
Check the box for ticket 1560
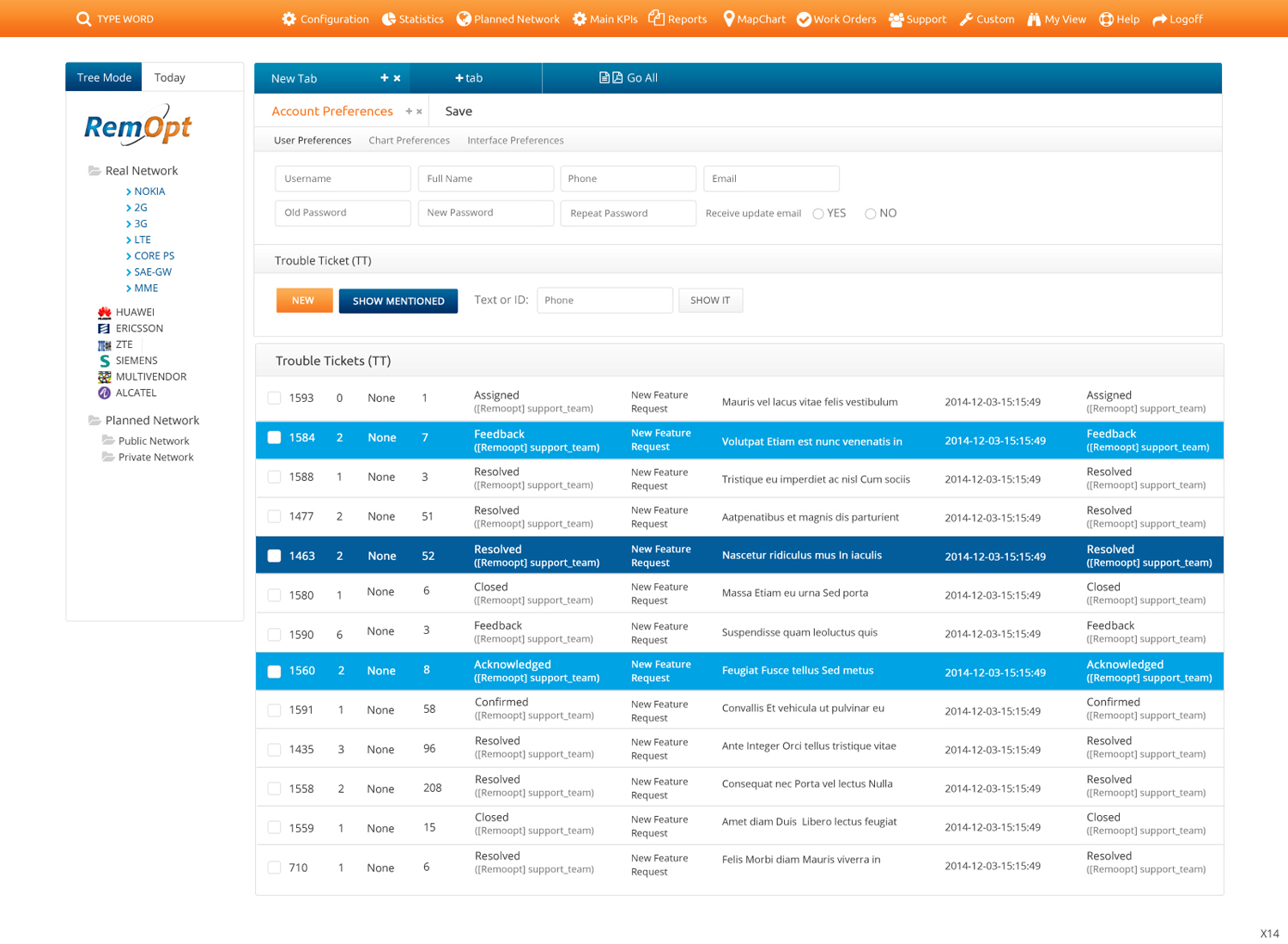click(x=274, y=672)
